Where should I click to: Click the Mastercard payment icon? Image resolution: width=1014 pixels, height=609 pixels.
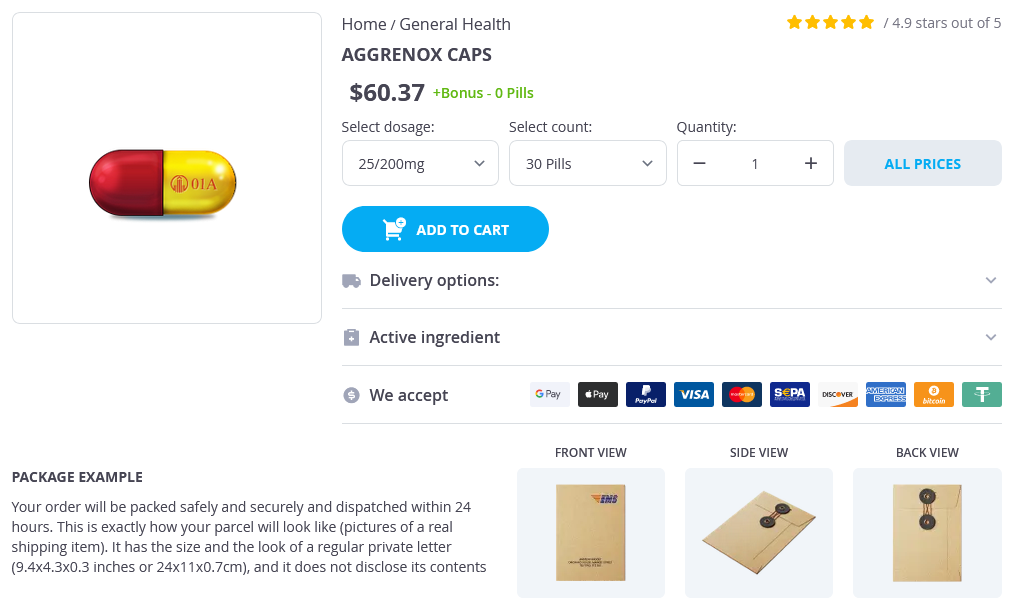tap(741, 395)
